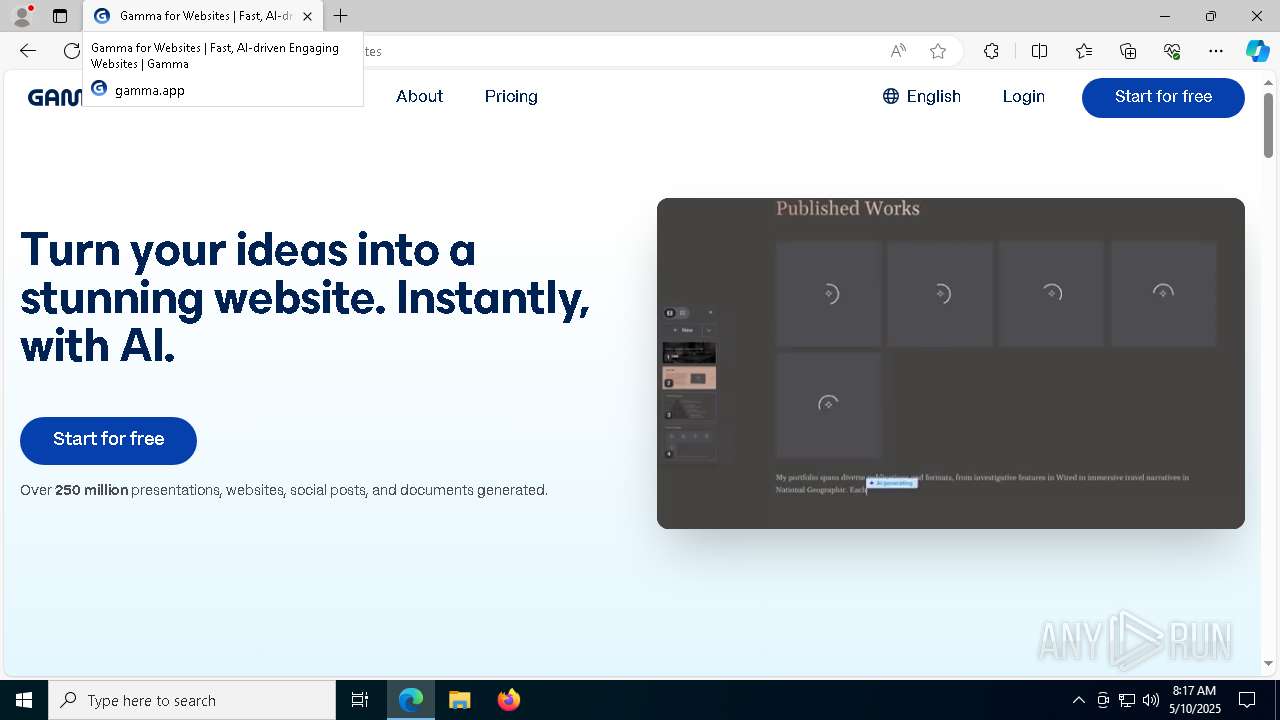Open the Pricing page link
This screenshot has height=720, width=1280.
511,96
